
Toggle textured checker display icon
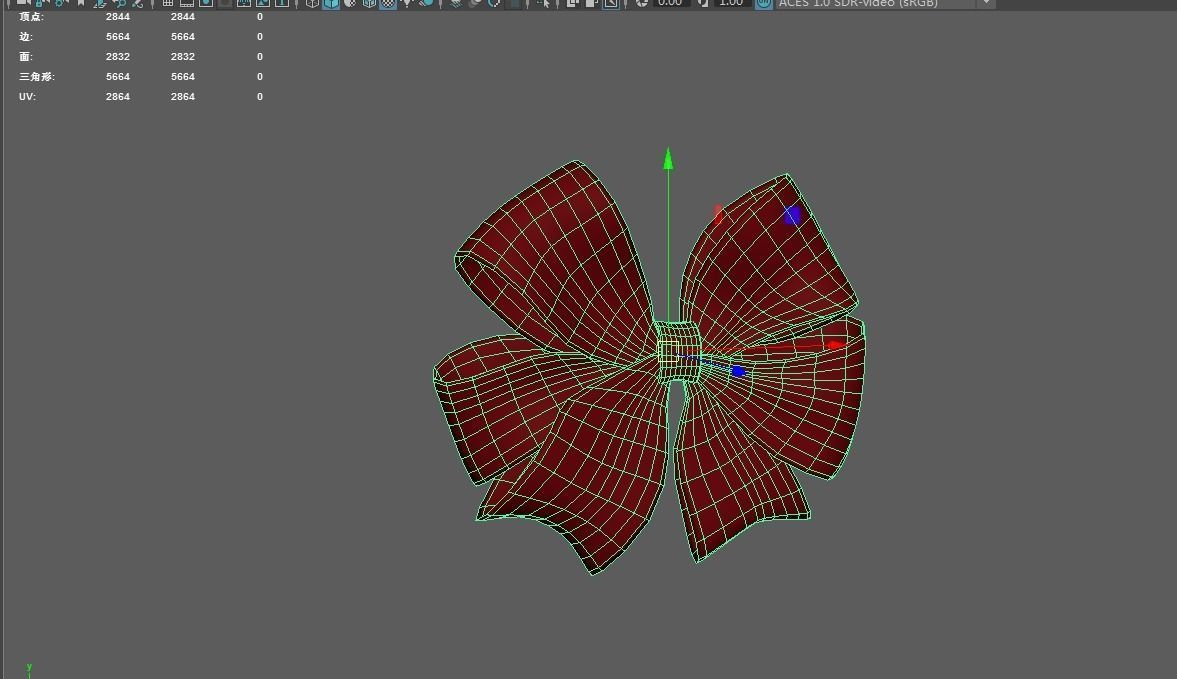pos(387,3)
